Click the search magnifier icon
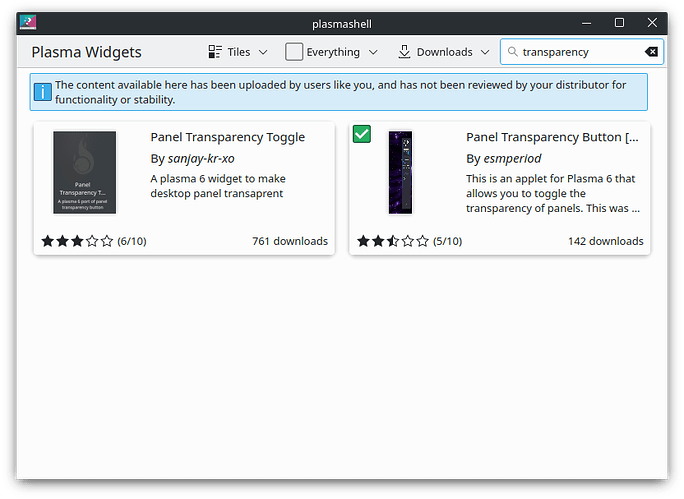This screenshot has height=499, width=684. (x=511, y=52)
